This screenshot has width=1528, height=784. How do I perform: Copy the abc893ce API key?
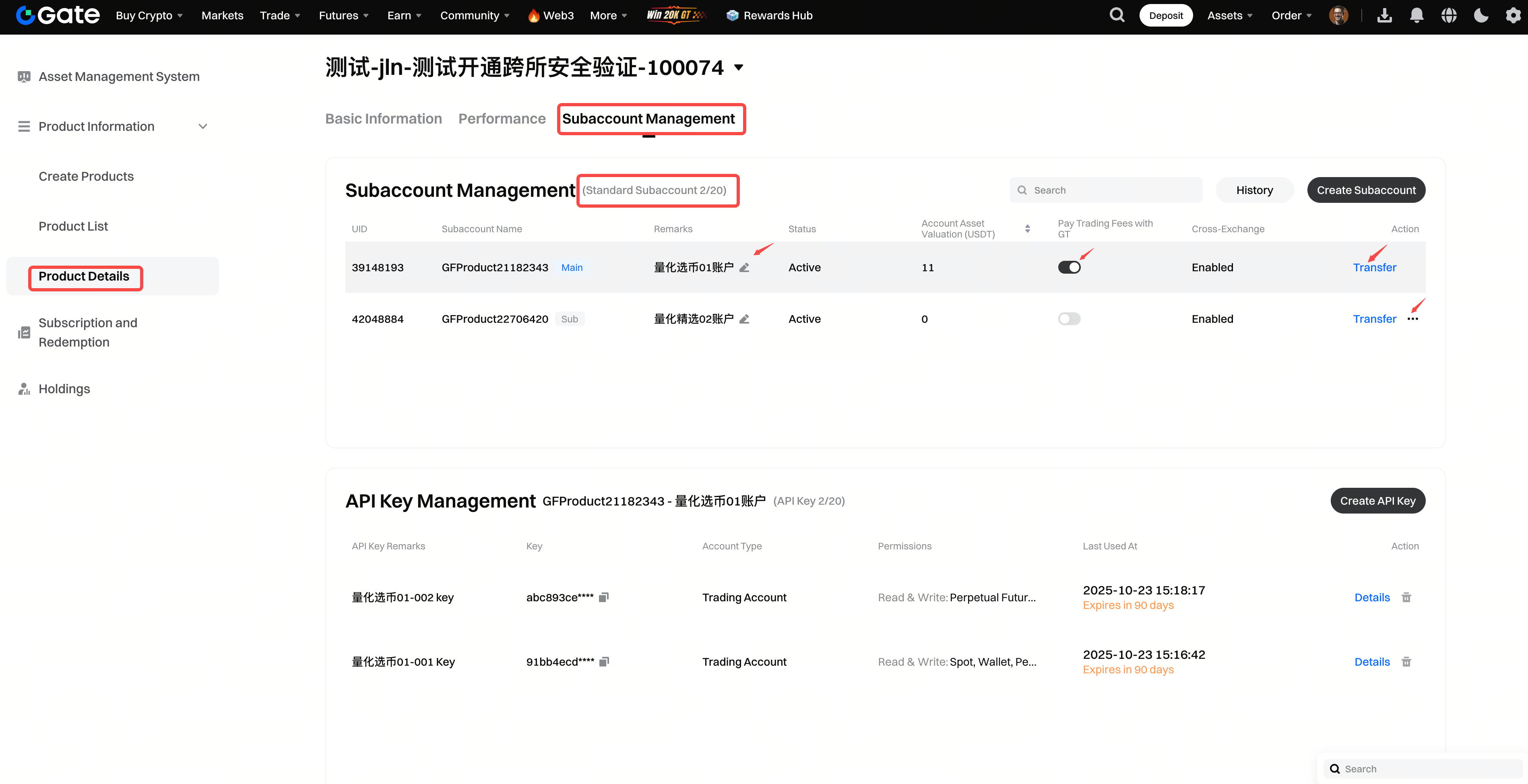604,597
